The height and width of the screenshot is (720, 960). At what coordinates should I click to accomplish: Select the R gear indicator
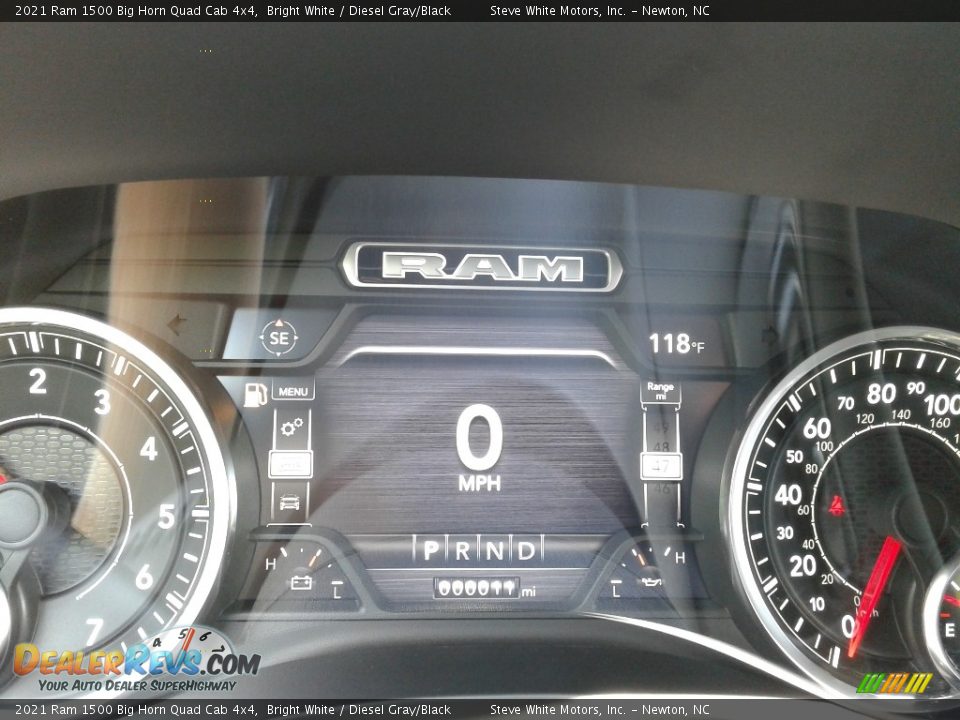coord(462,549)
